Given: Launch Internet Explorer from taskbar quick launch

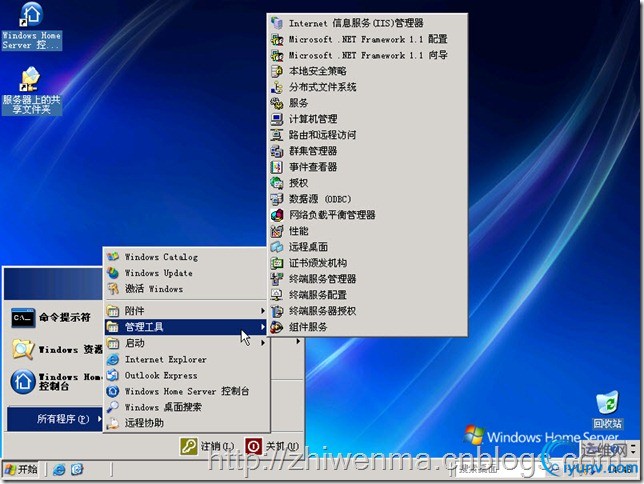Looking at the screenshot, I should pos(59,469).
